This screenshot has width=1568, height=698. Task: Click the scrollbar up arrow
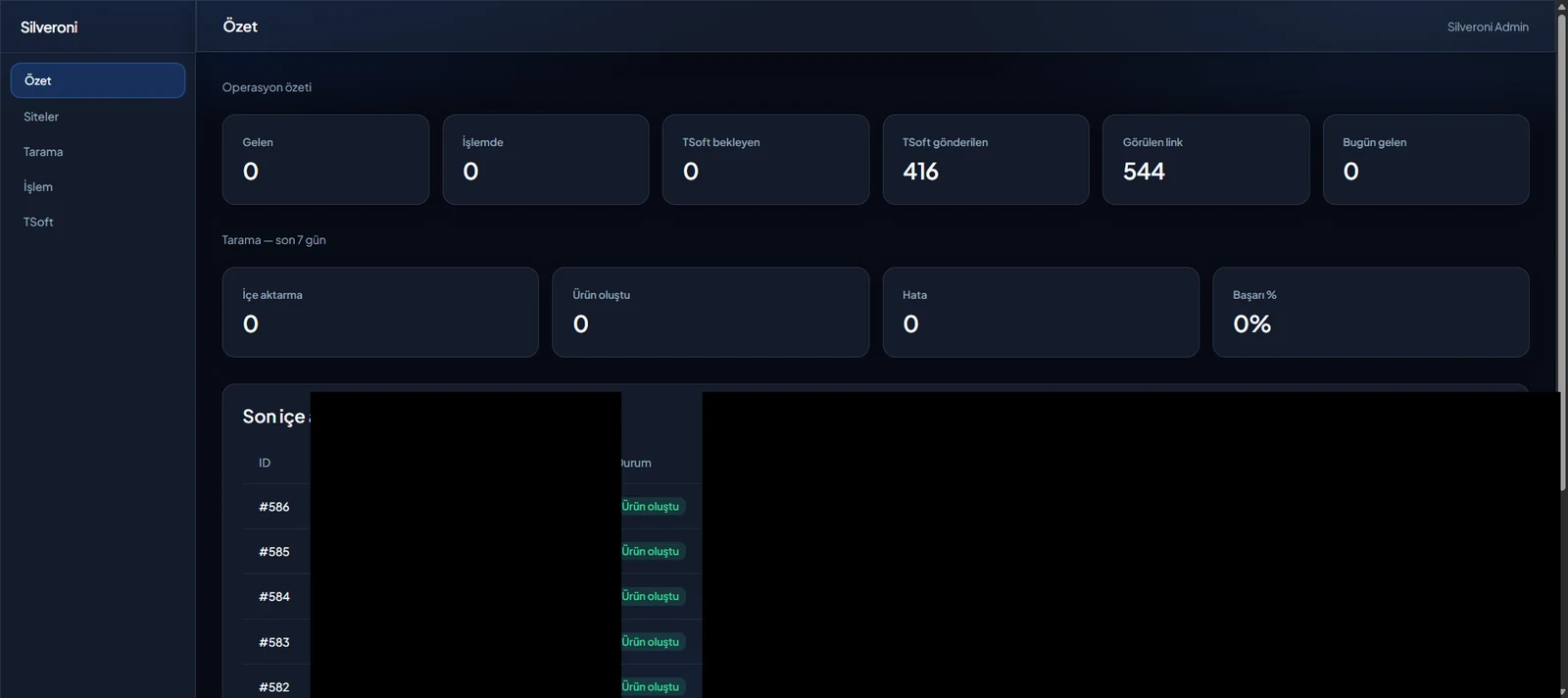pos(1562,6)
